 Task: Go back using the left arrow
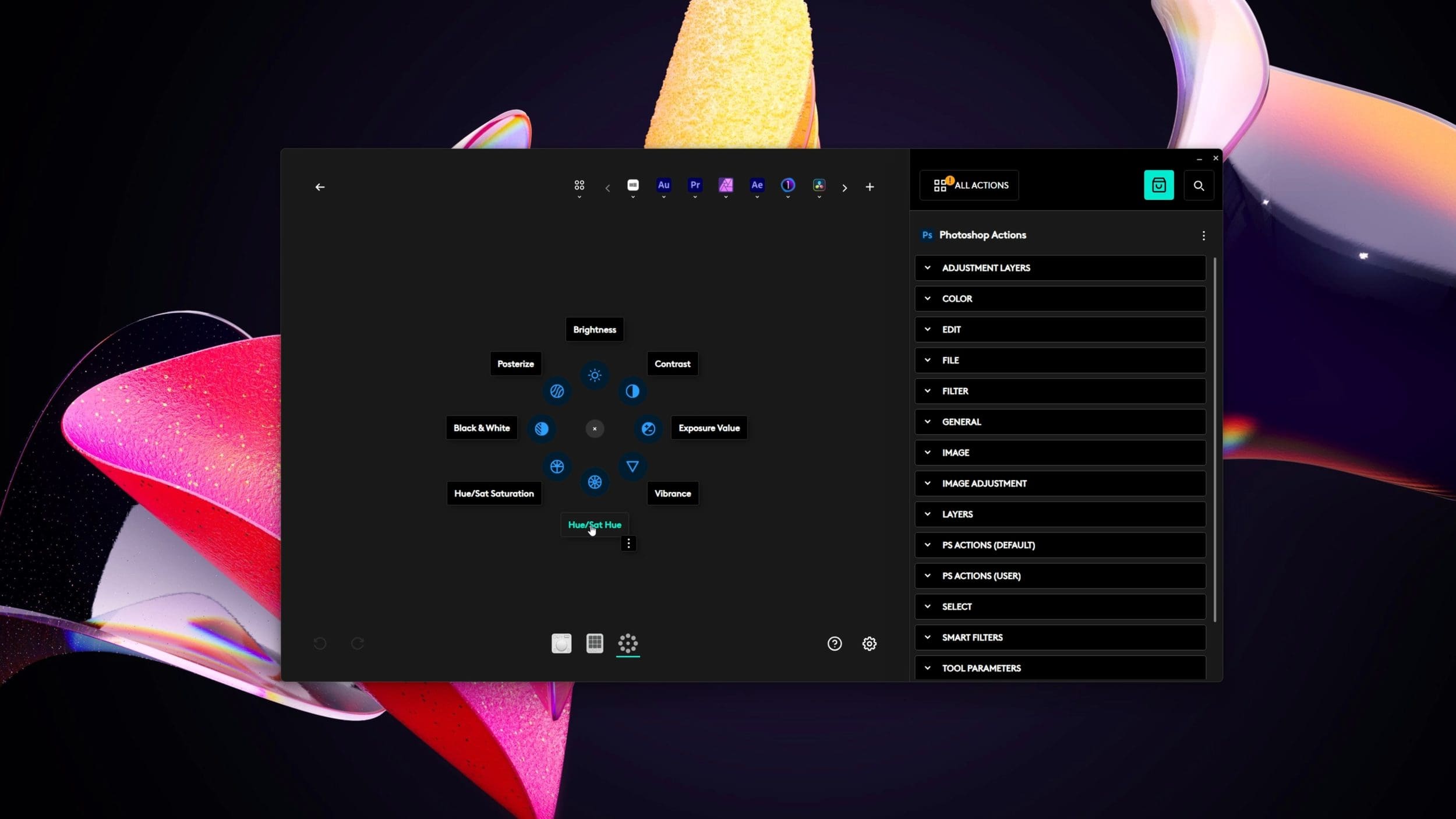320,187
